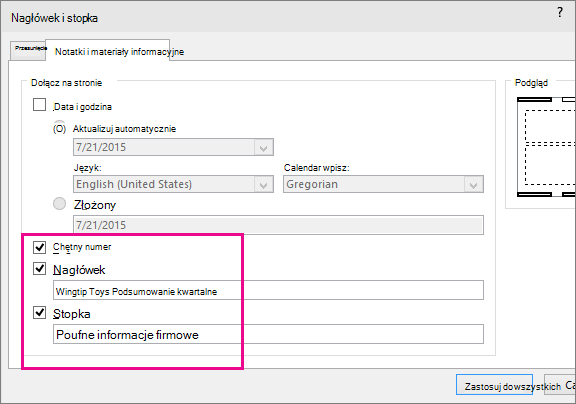Image resolution: width=576 pixels, height=404 pixels.
Task: Open the English (United States) language dropdown
Action: tap(173, 184)
